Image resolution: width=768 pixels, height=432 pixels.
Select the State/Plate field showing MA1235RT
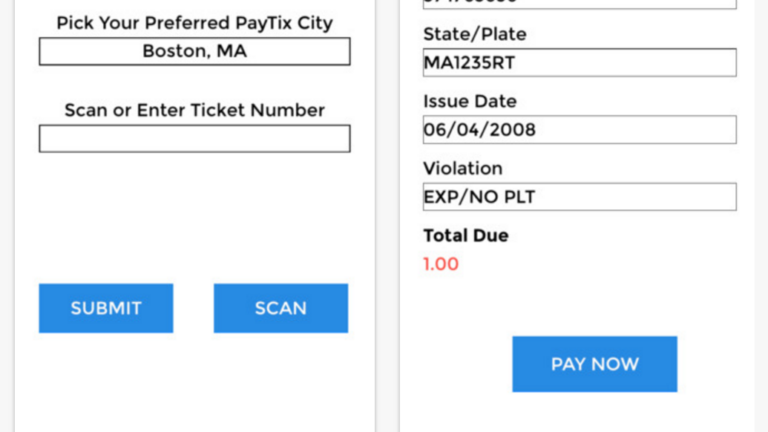tap(579, 63)
